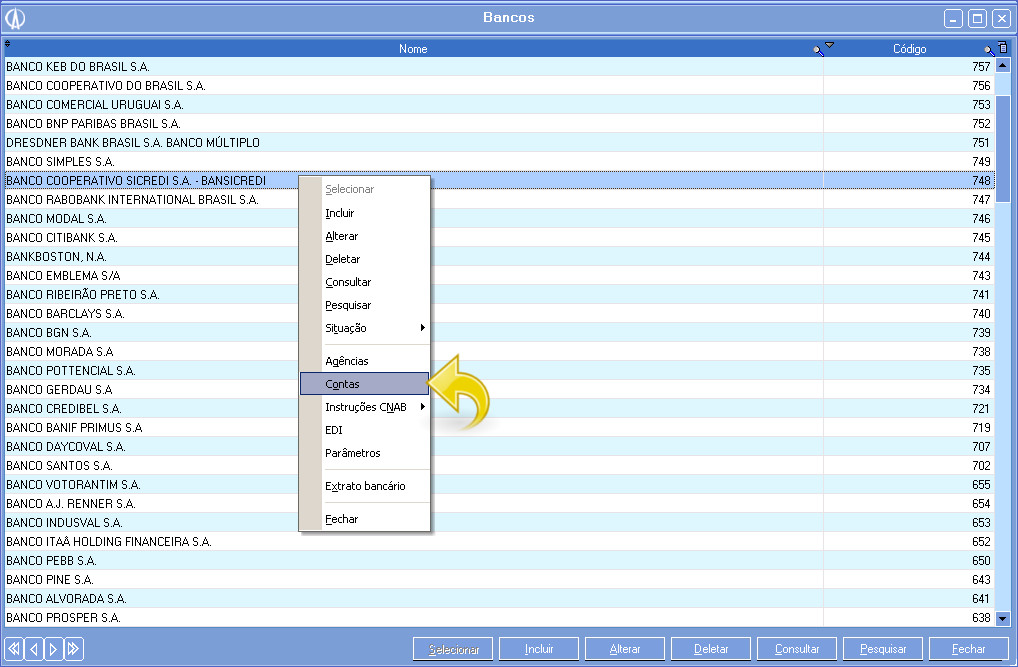Open Extrato bancário from the context menu
The image size is (1018, 667).
(365, 486)
